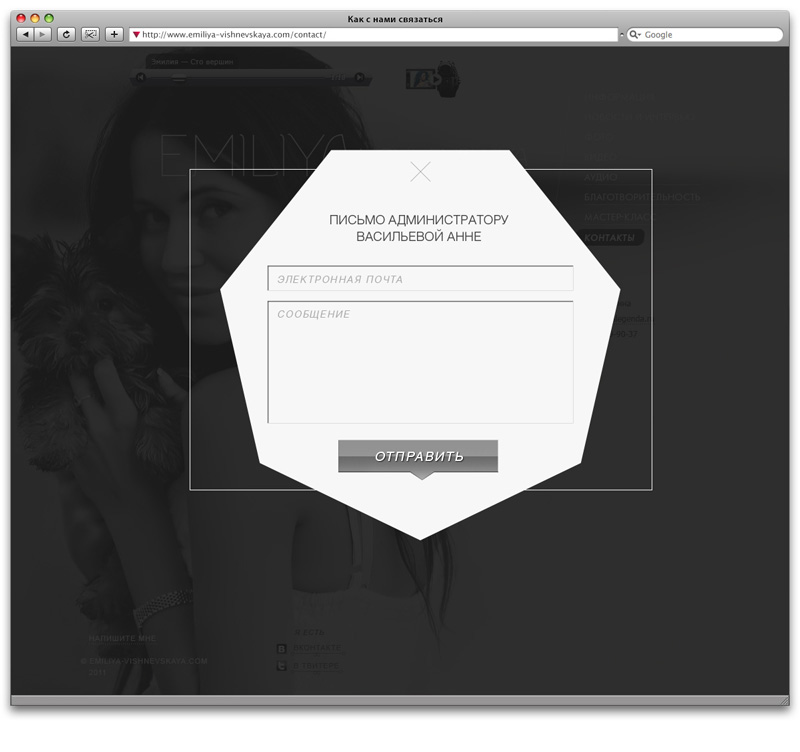Click the Электронная почта input field
800x752 pixels.
420,279
